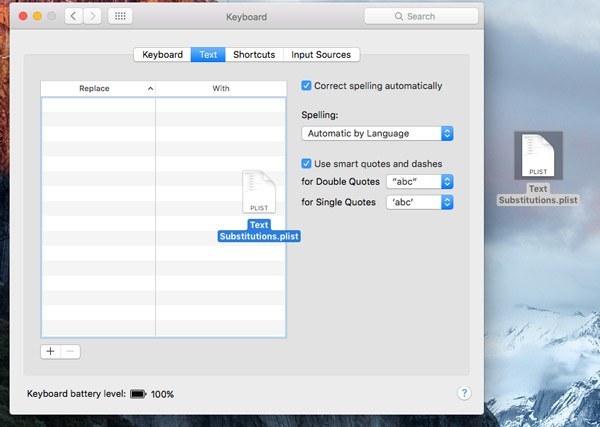This screenshot has height=427, width=600.
Task: Open the Double Quotes style dropdown
Action: pos(420,182)
